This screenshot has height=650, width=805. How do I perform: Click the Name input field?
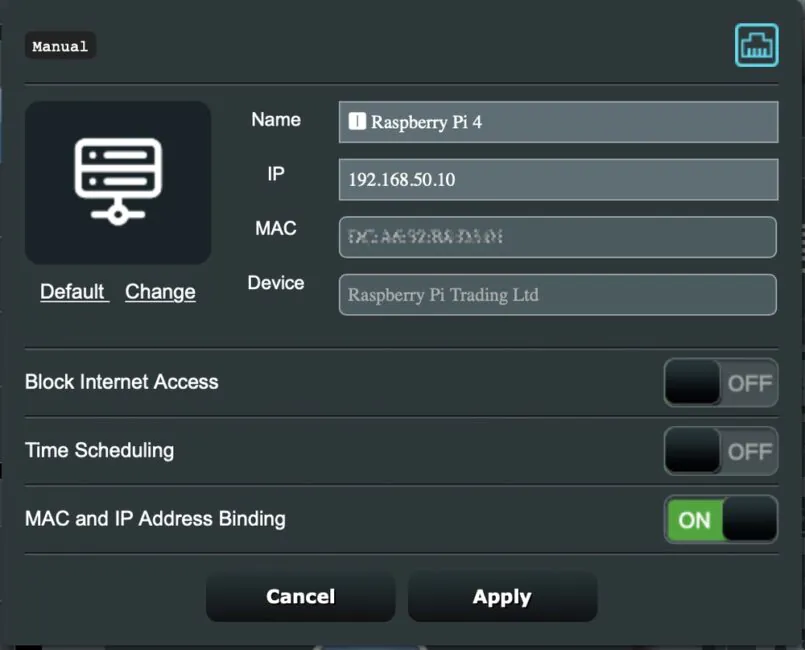pos(559,122)
